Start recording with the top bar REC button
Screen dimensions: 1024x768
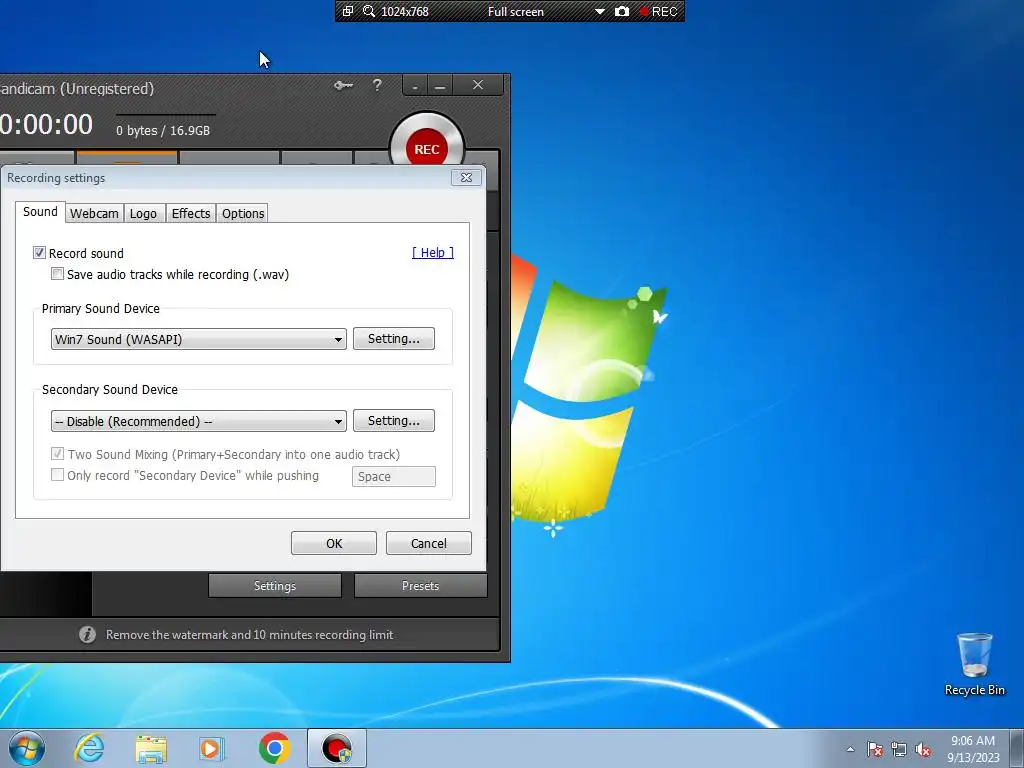coord(658,12)
